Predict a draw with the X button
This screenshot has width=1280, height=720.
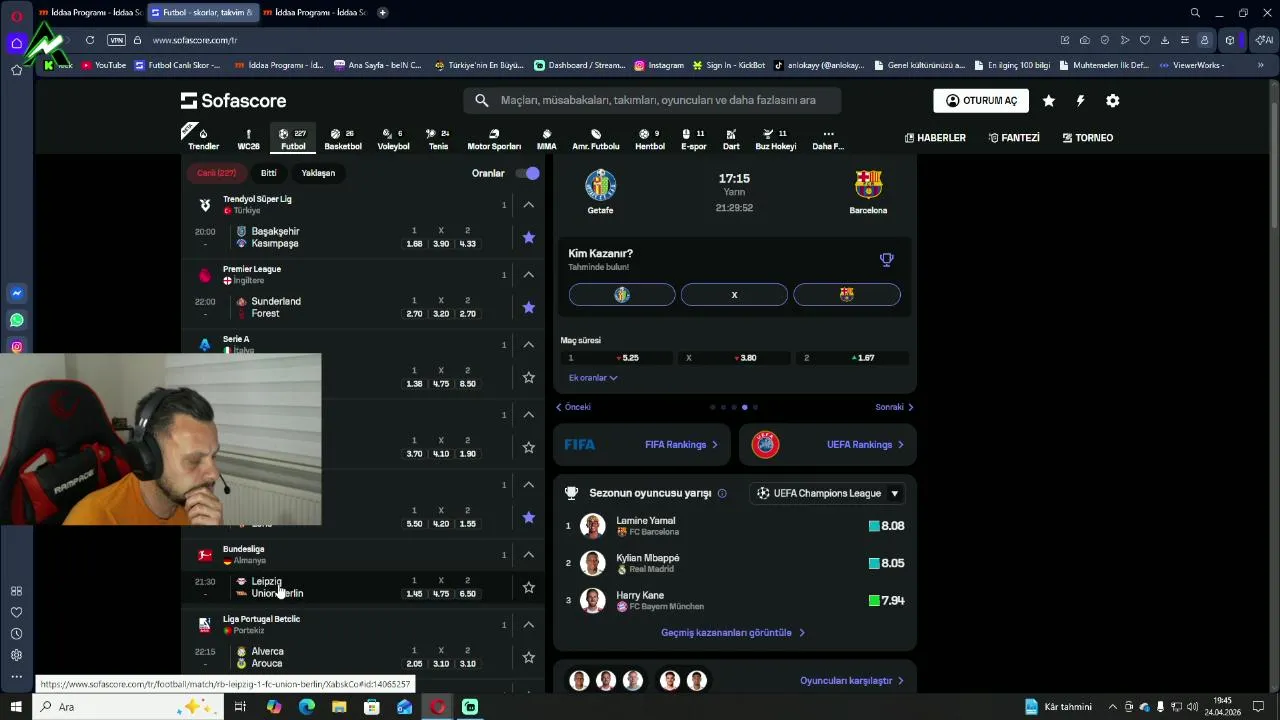point(734,295)
